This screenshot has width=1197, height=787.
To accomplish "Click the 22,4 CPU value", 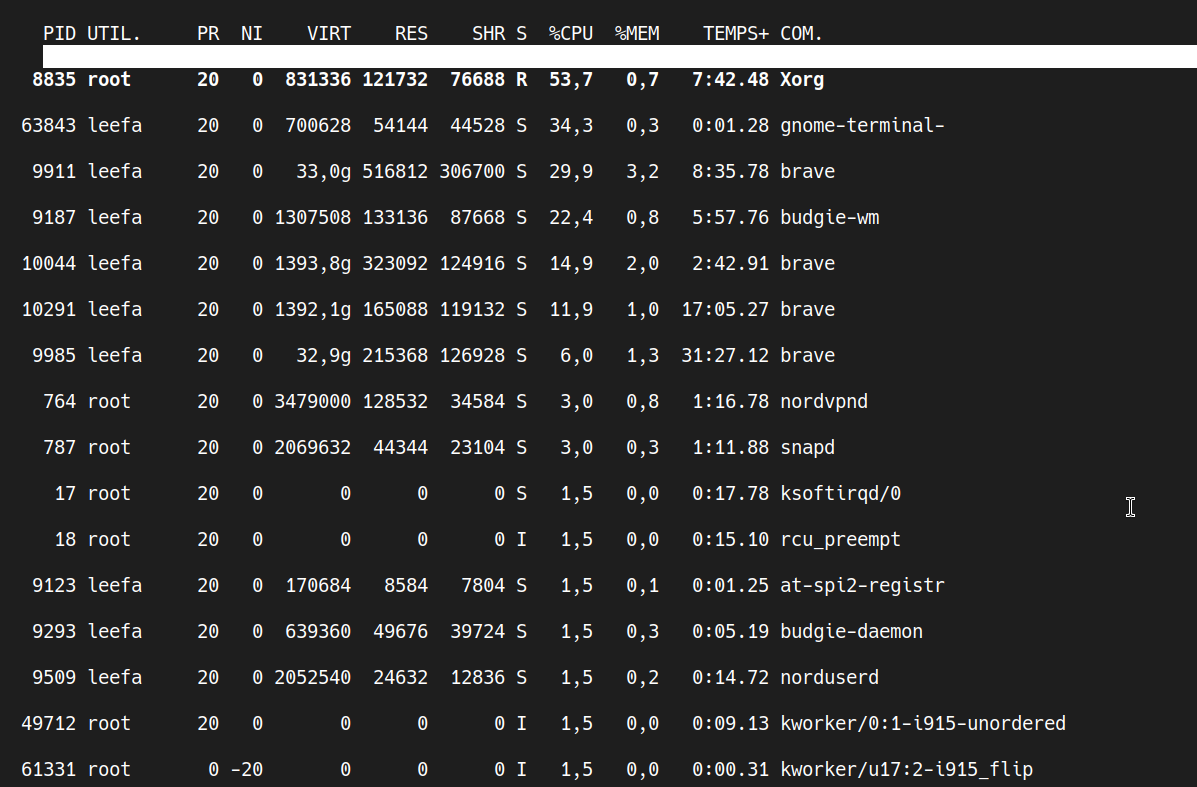I will [x=570, y=218].
